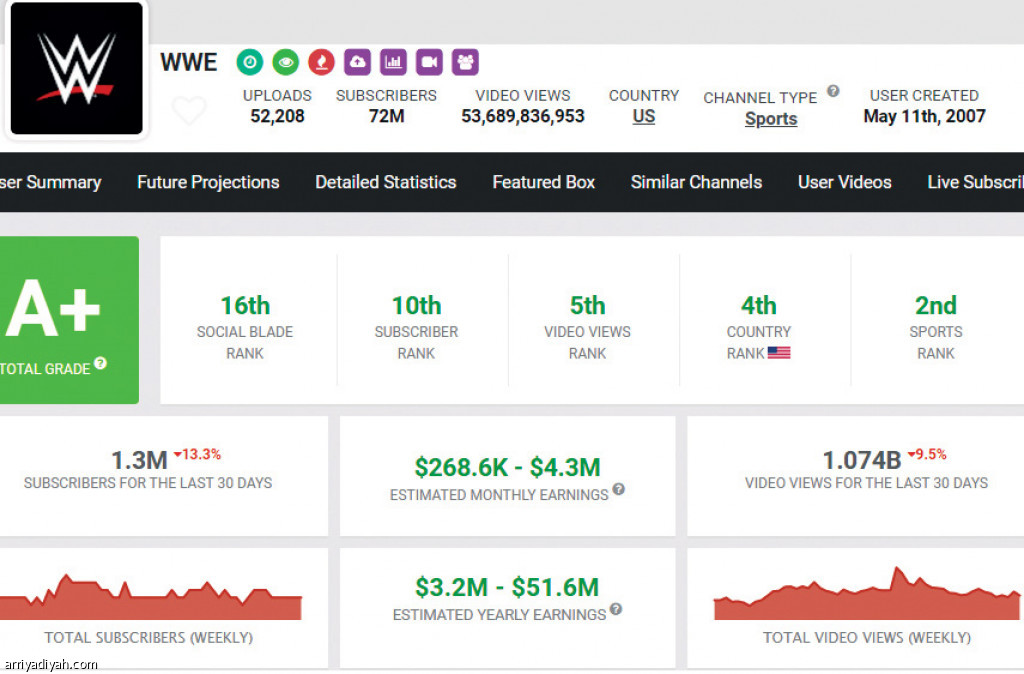This screenshot has width=1024, height=674.
Task: Click the purple group users icon
Action: [465, 63]
